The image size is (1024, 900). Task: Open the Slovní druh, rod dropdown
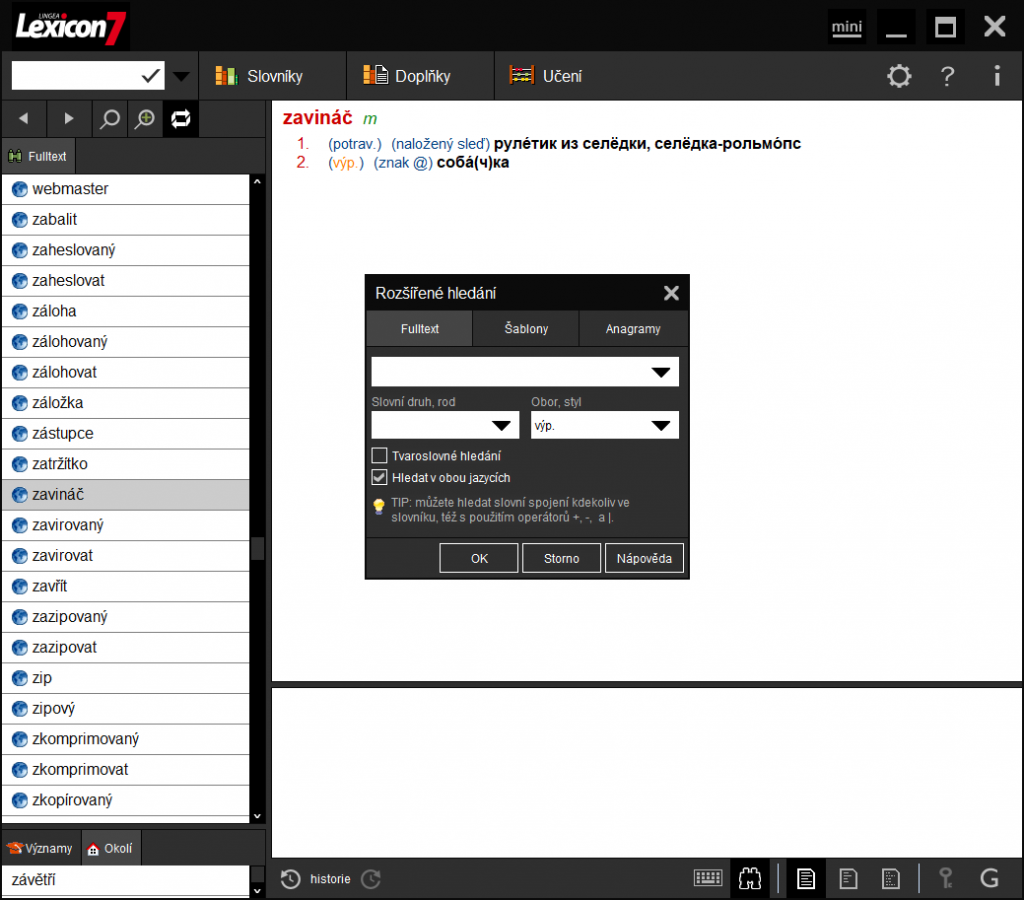(502, 424)
